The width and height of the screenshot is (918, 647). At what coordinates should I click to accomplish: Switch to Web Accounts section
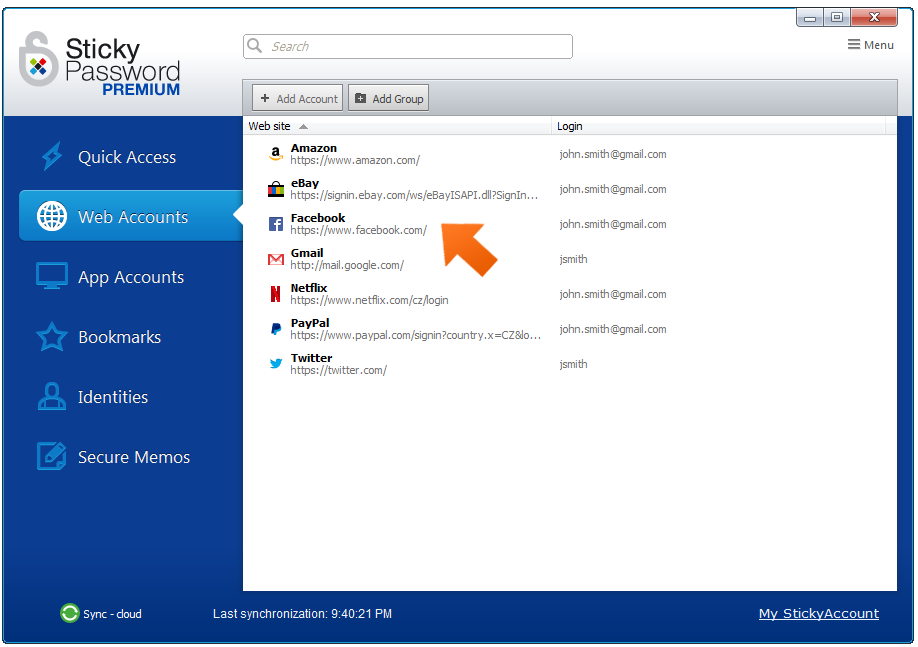click(x=131, y=216)
